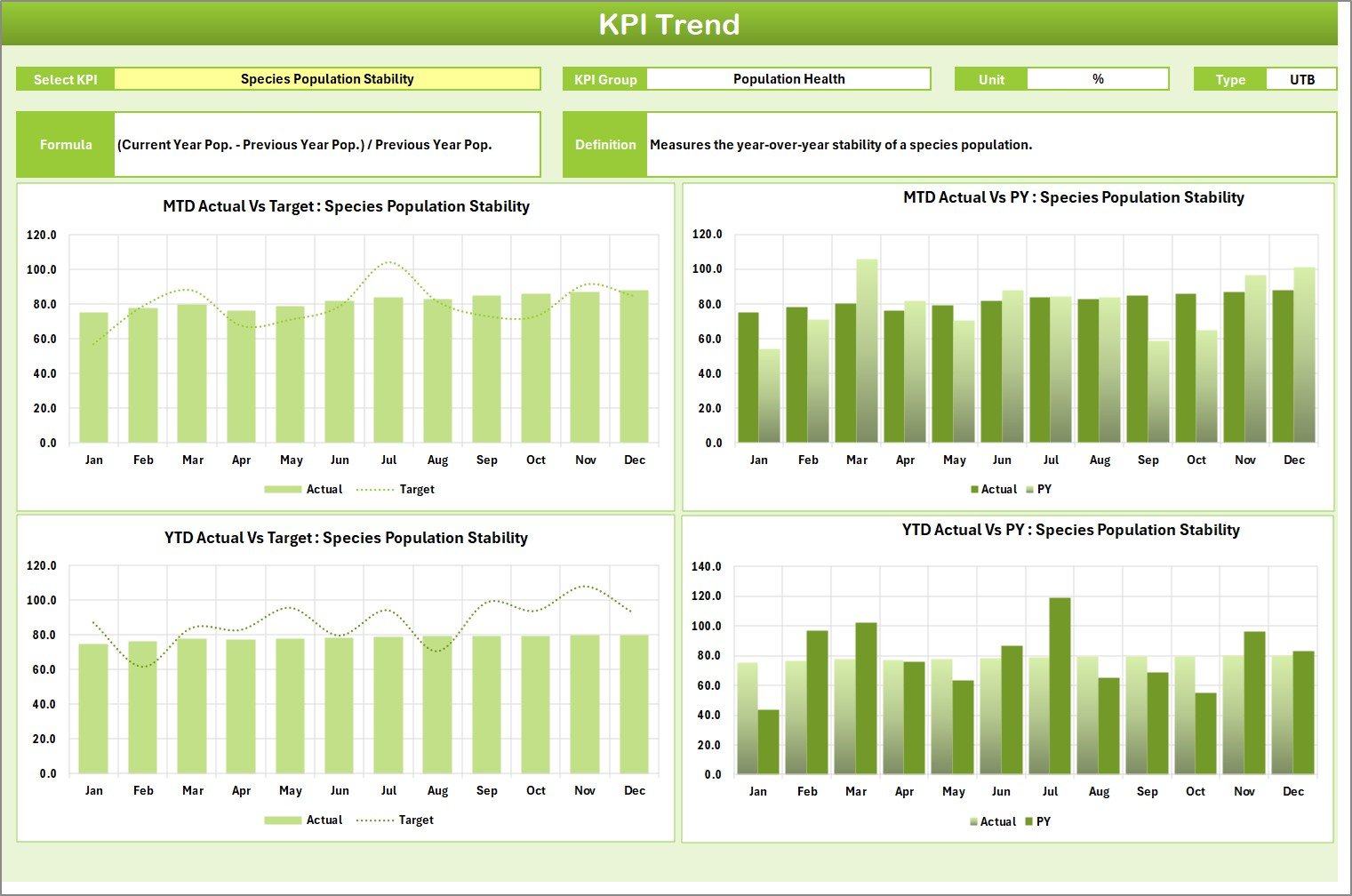Click the MTD Actual Vs Target chart title
The width and height of the screenshot is (1352, 896).
tap(345, 205)
